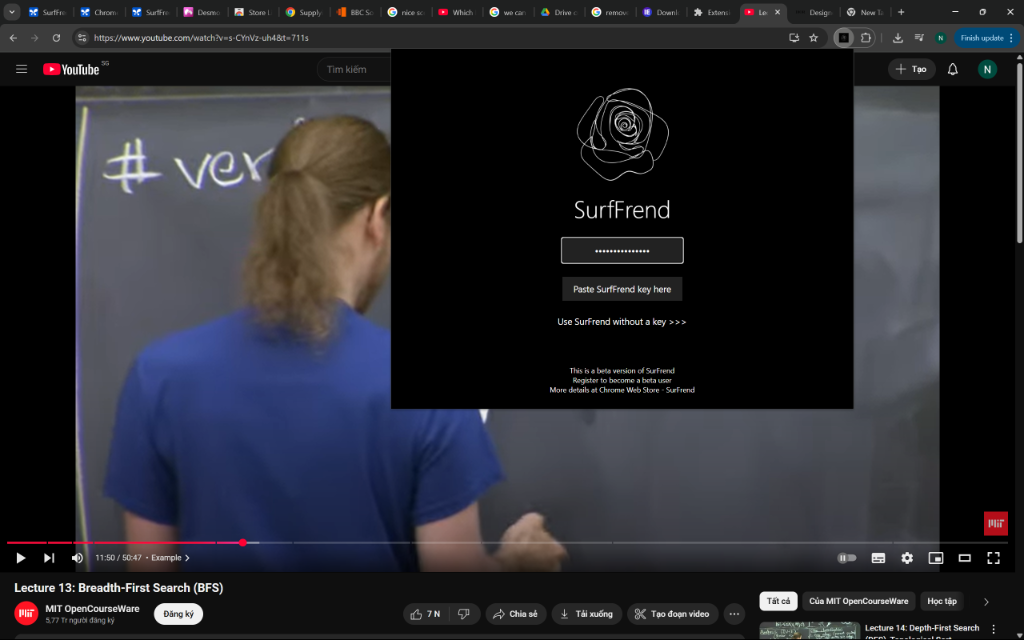Open the tab search dropdown arrow
Screen dimensions: 1024x640
(x=11, y=12)
